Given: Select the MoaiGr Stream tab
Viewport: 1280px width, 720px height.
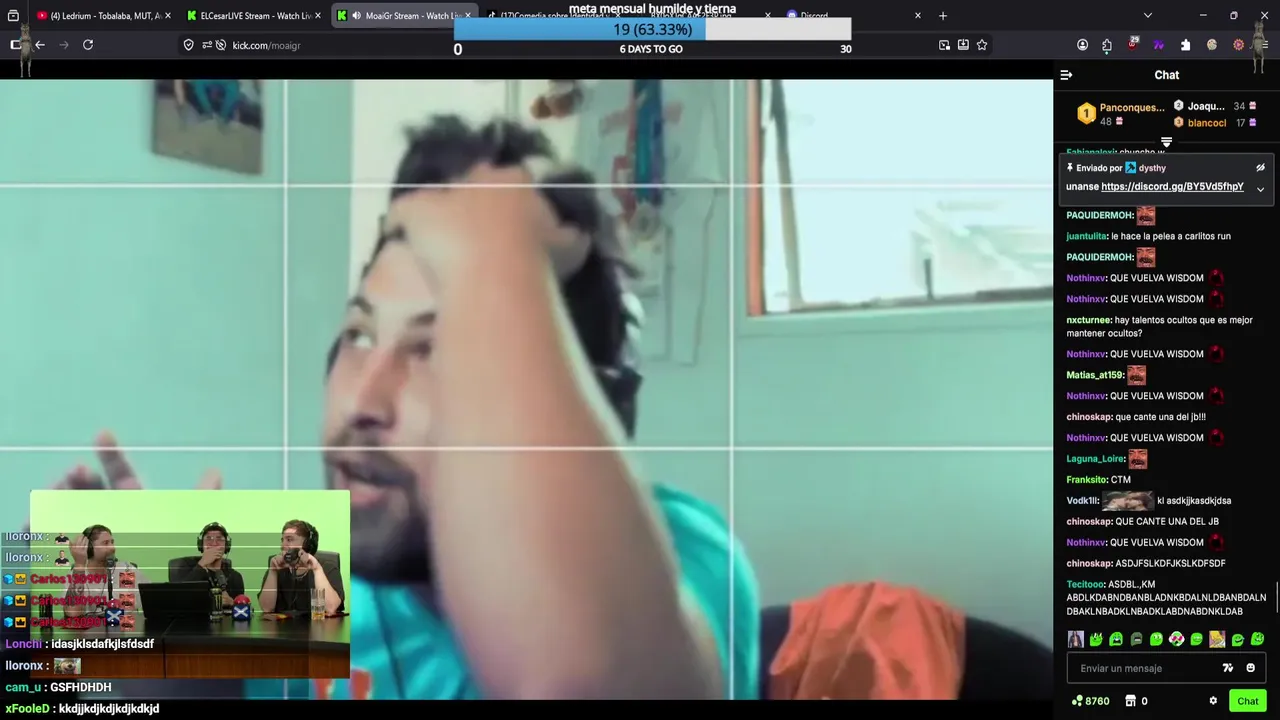Looking at the screenshot, I should [402, 16].
